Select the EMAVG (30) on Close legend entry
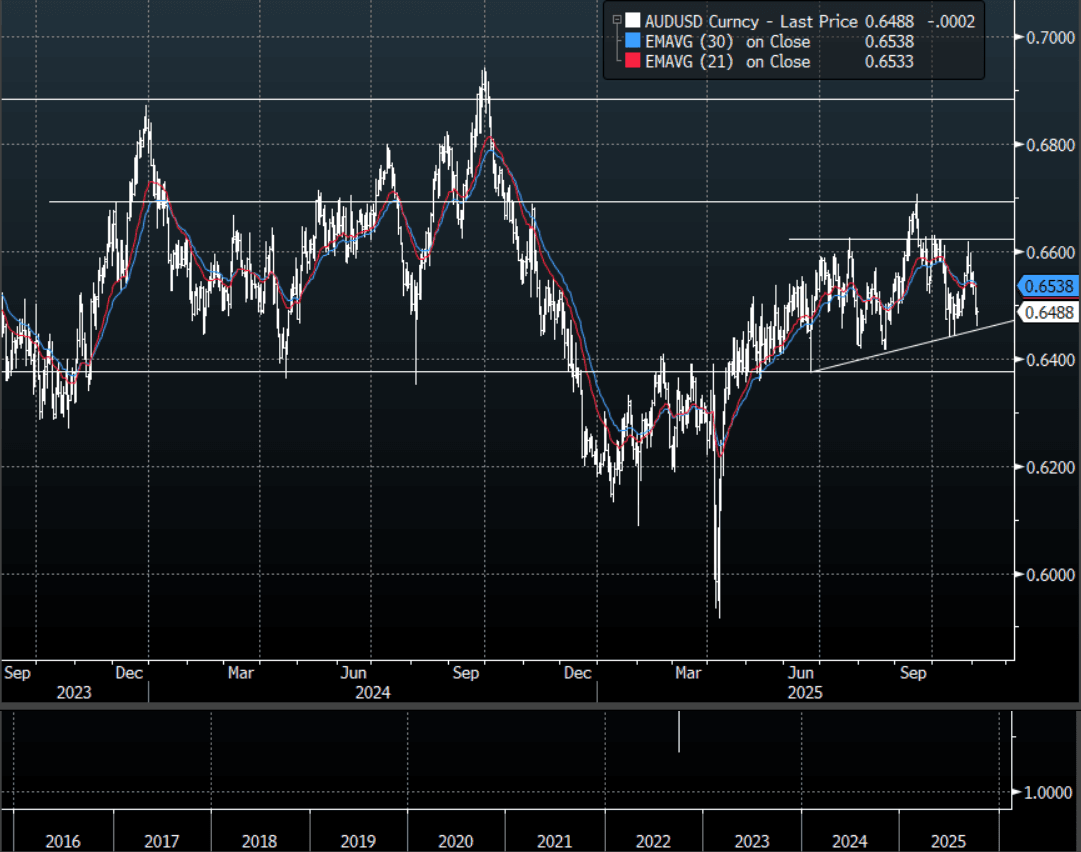 point(727,41)
